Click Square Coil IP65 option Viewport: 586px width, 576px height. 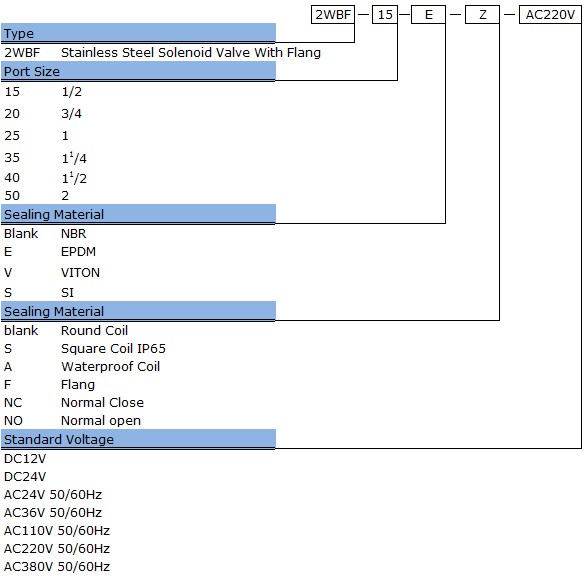click(x=113, y=348)
